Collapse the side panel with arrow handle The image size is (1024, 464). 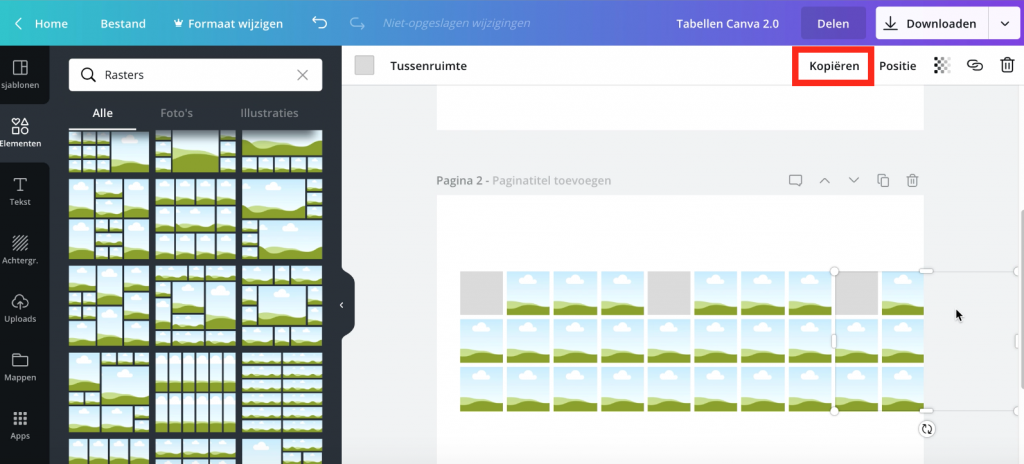point(341,305)
